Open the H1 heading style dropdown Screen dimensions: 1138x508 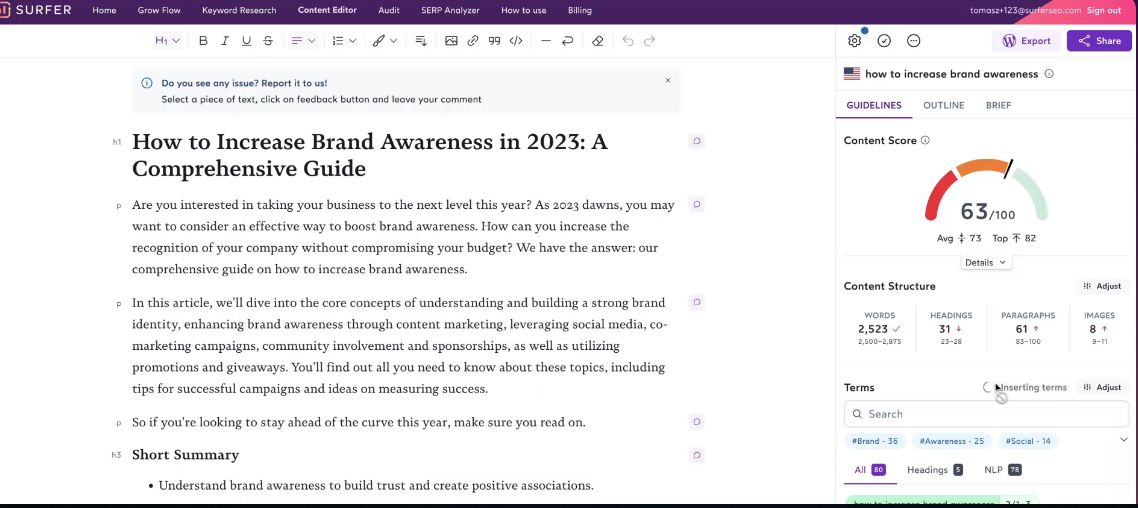pyautogui.click(x=167, y=41)
